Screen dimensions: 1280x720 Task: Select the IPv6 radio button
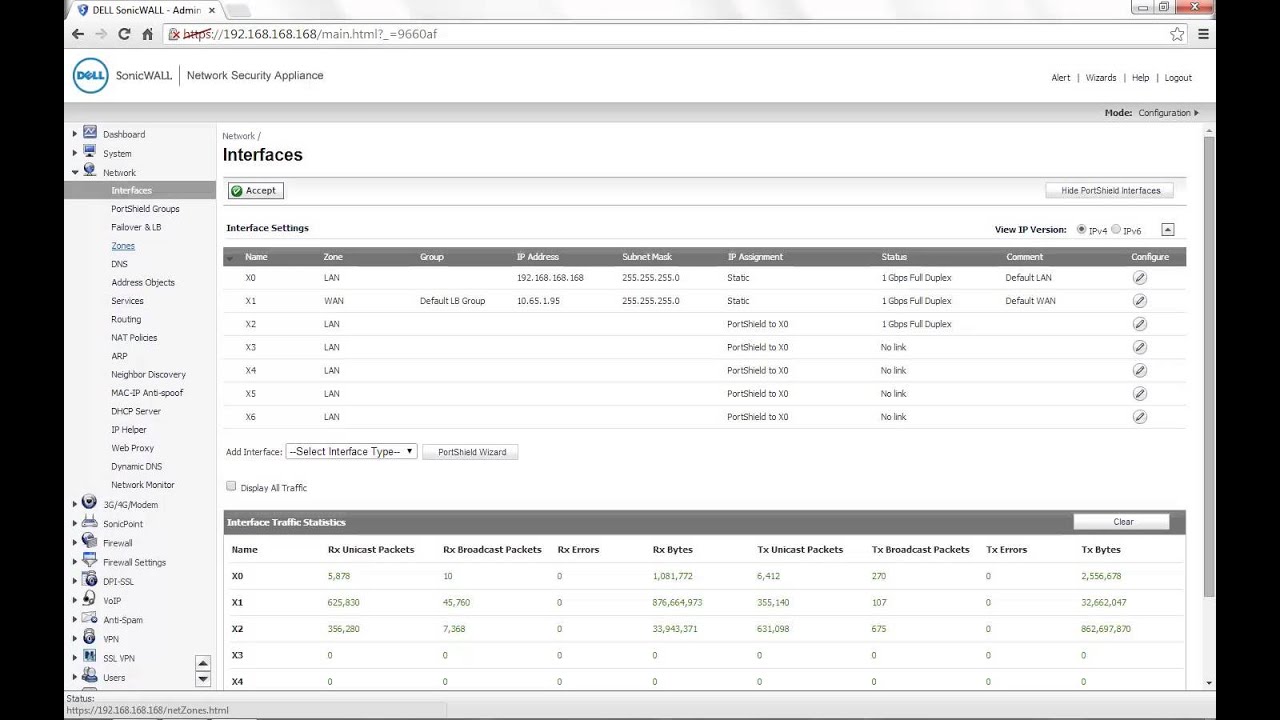click(x=1116, y=230)
